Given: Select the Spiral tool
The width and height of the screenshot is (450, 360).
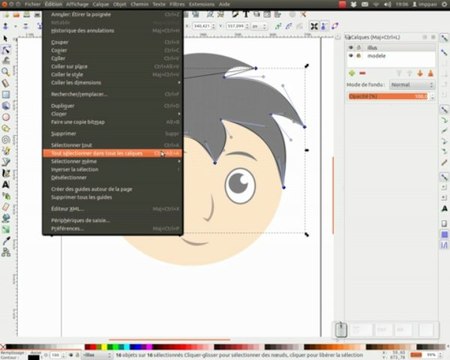Looking at the screenshot, I should click(6, 140).
